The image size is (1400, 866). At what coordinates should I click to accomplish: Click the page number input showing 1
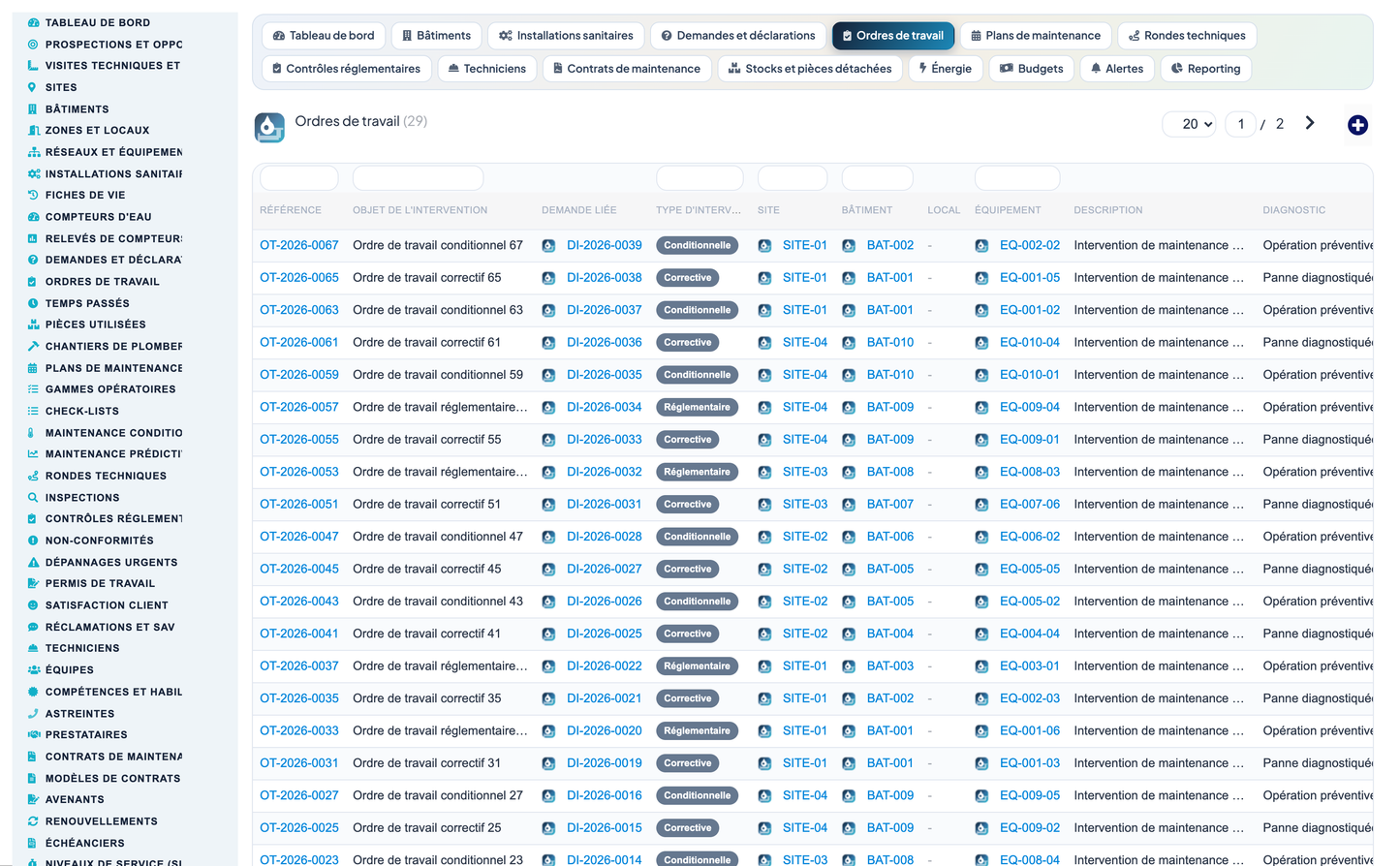(x=1240, y=124)
